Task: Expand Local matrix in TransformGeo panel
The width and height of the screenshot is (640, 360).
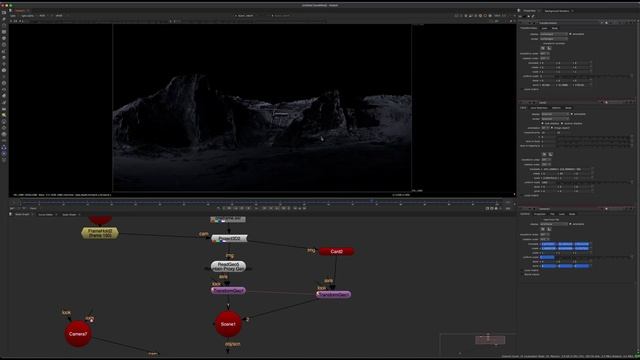Action: pos(531,89)
